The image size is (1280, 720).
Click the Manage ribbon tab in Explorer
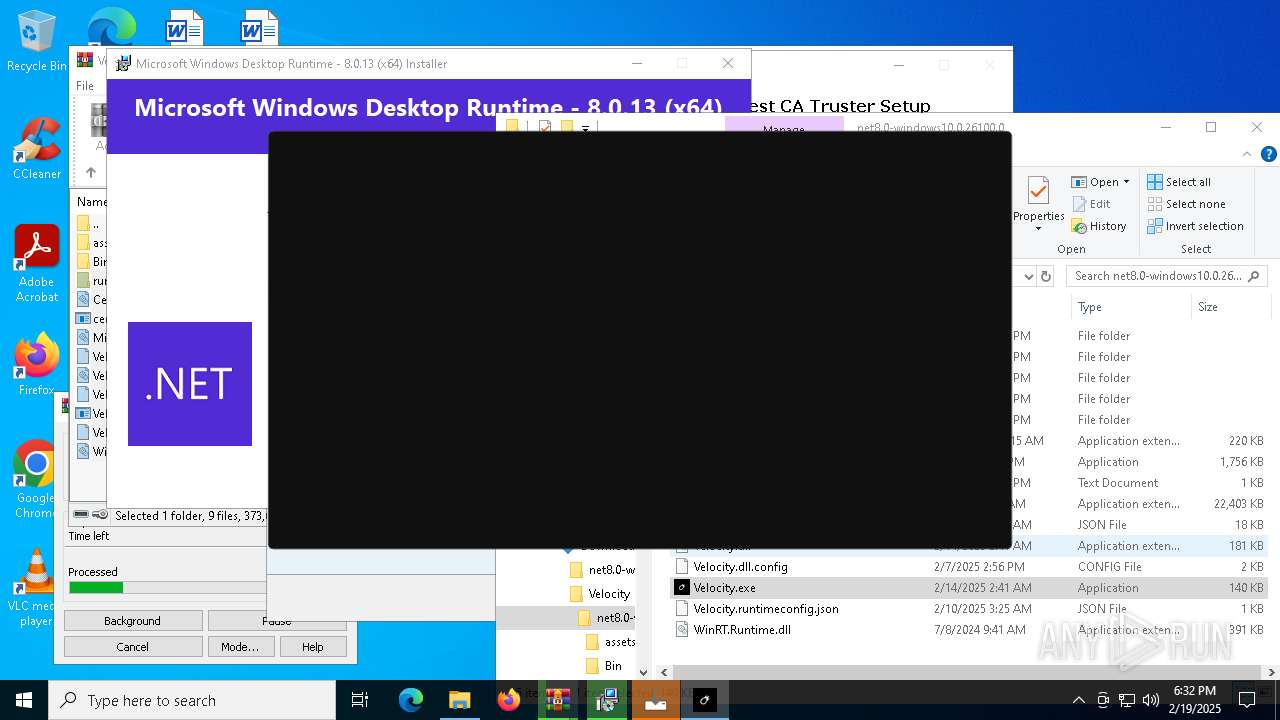click(x=784, y=128)
